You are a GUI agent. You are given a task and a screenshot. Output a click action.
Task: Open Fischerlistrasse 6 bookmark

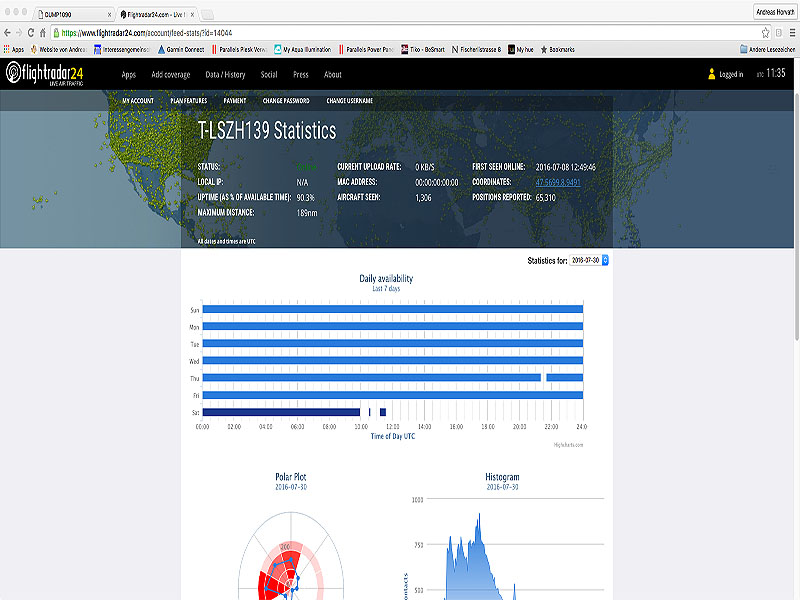pos(477,49)
